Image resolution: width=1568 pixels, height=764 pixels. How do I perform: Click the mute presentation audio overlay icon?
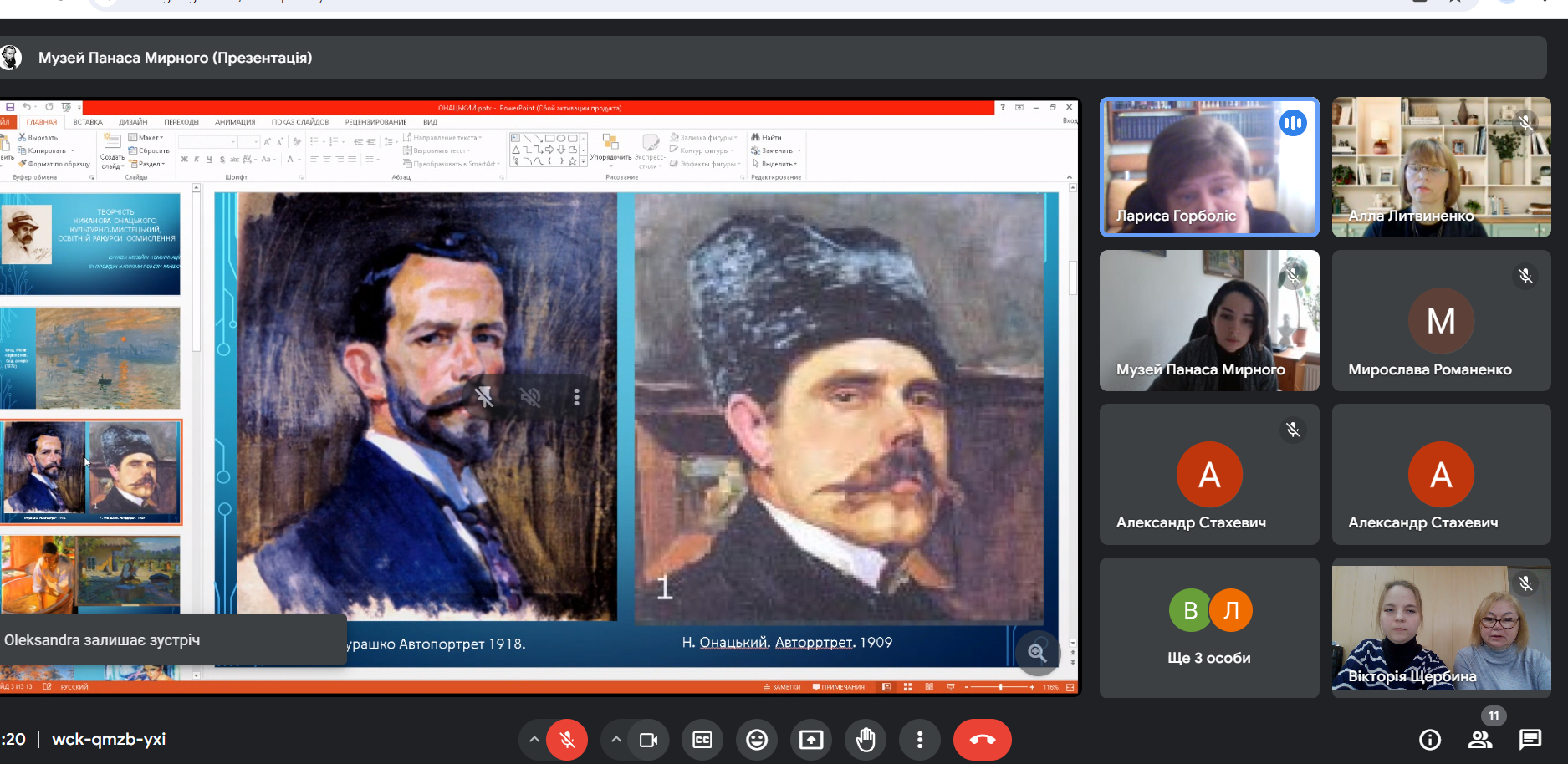point(530,397)
